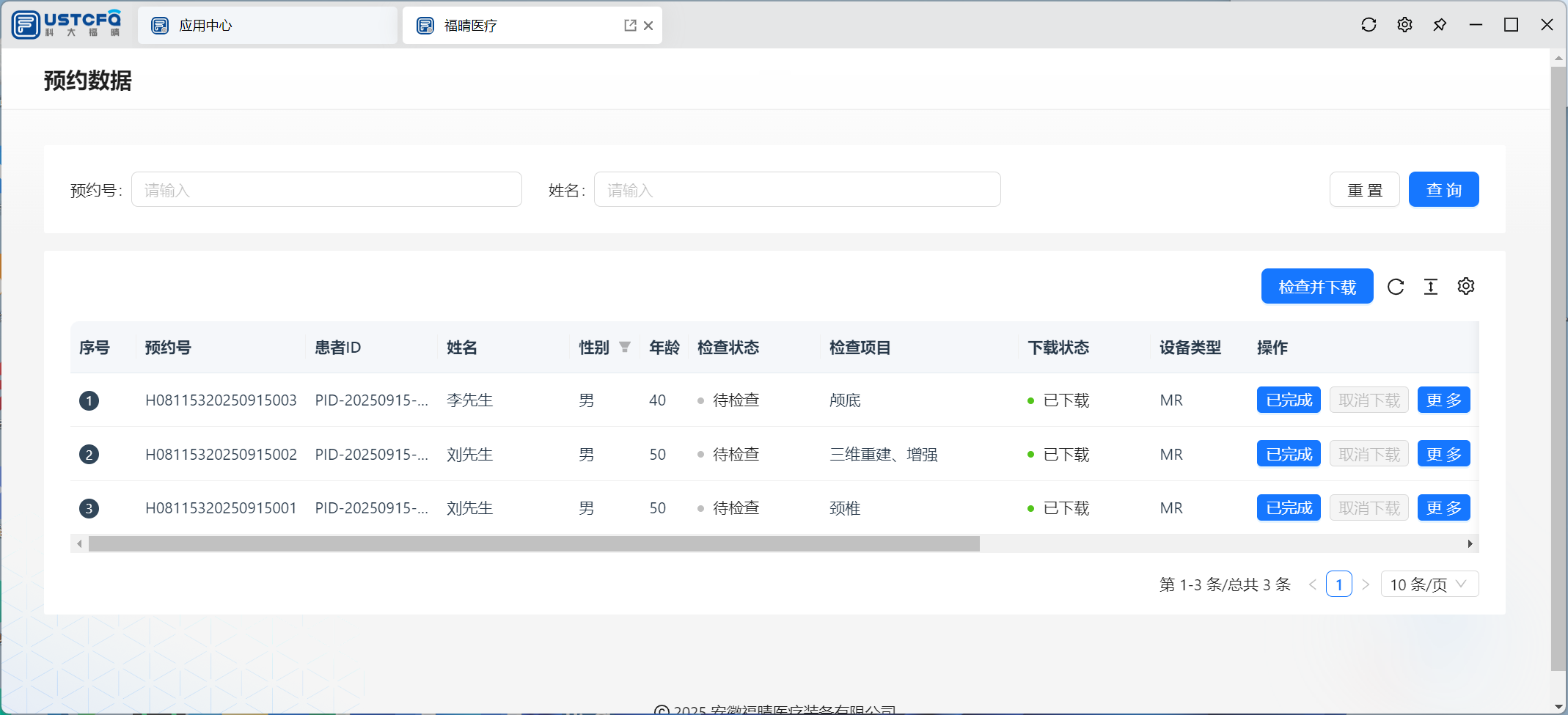
Task: Open the settings gear in title bar
Action: (x=1404, y=25)
